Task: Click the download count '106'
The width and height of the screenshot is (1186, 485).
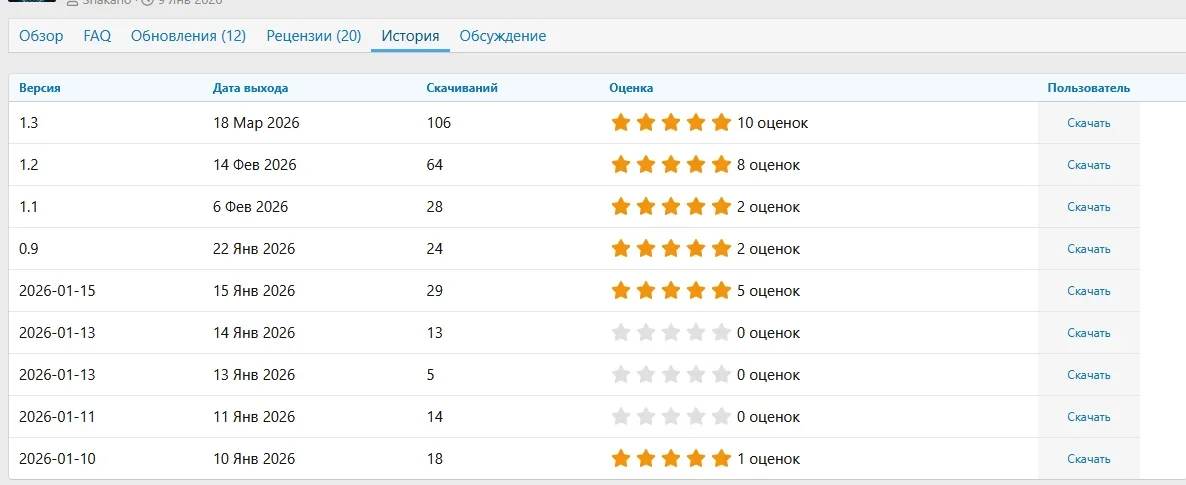Action: 439,123
